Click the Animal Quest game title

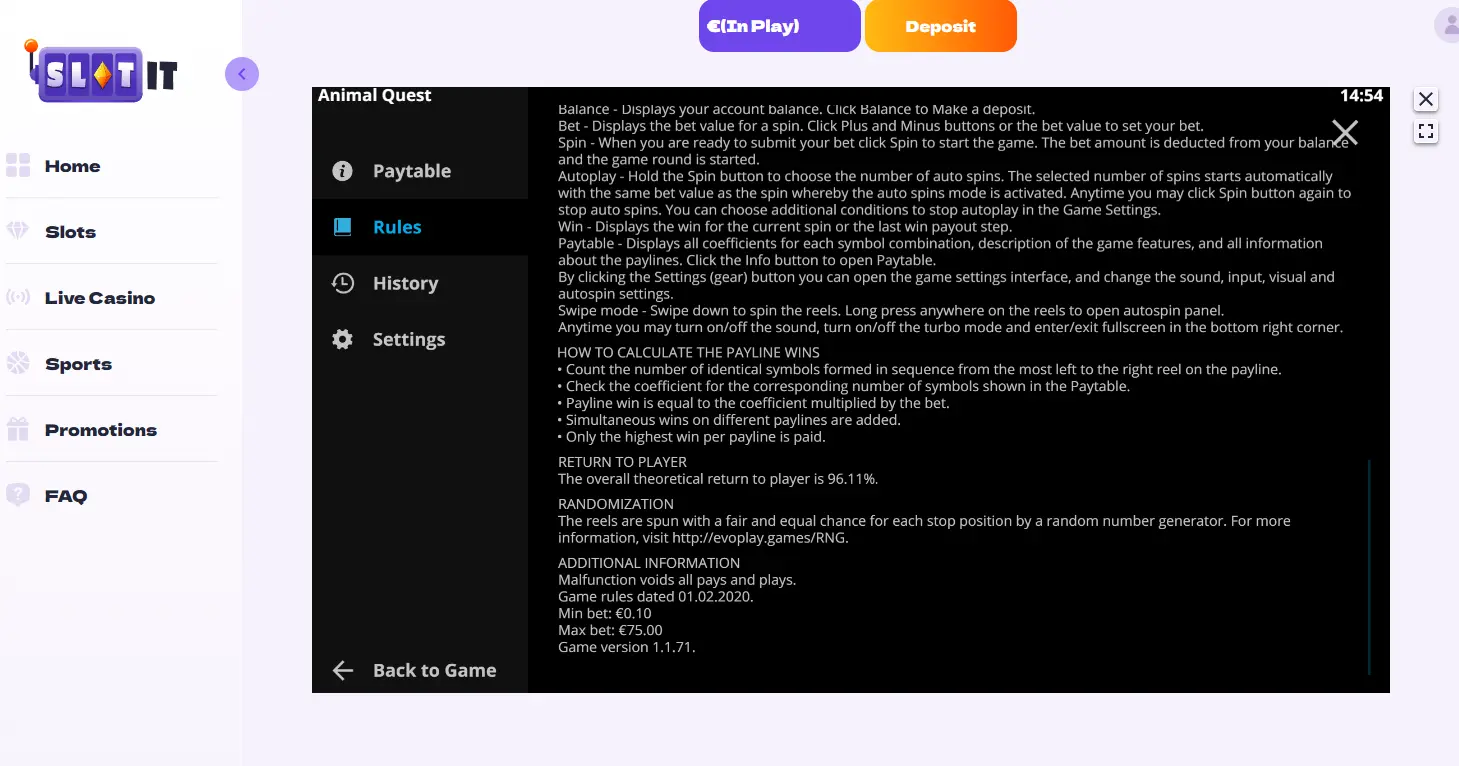[374, 95]
